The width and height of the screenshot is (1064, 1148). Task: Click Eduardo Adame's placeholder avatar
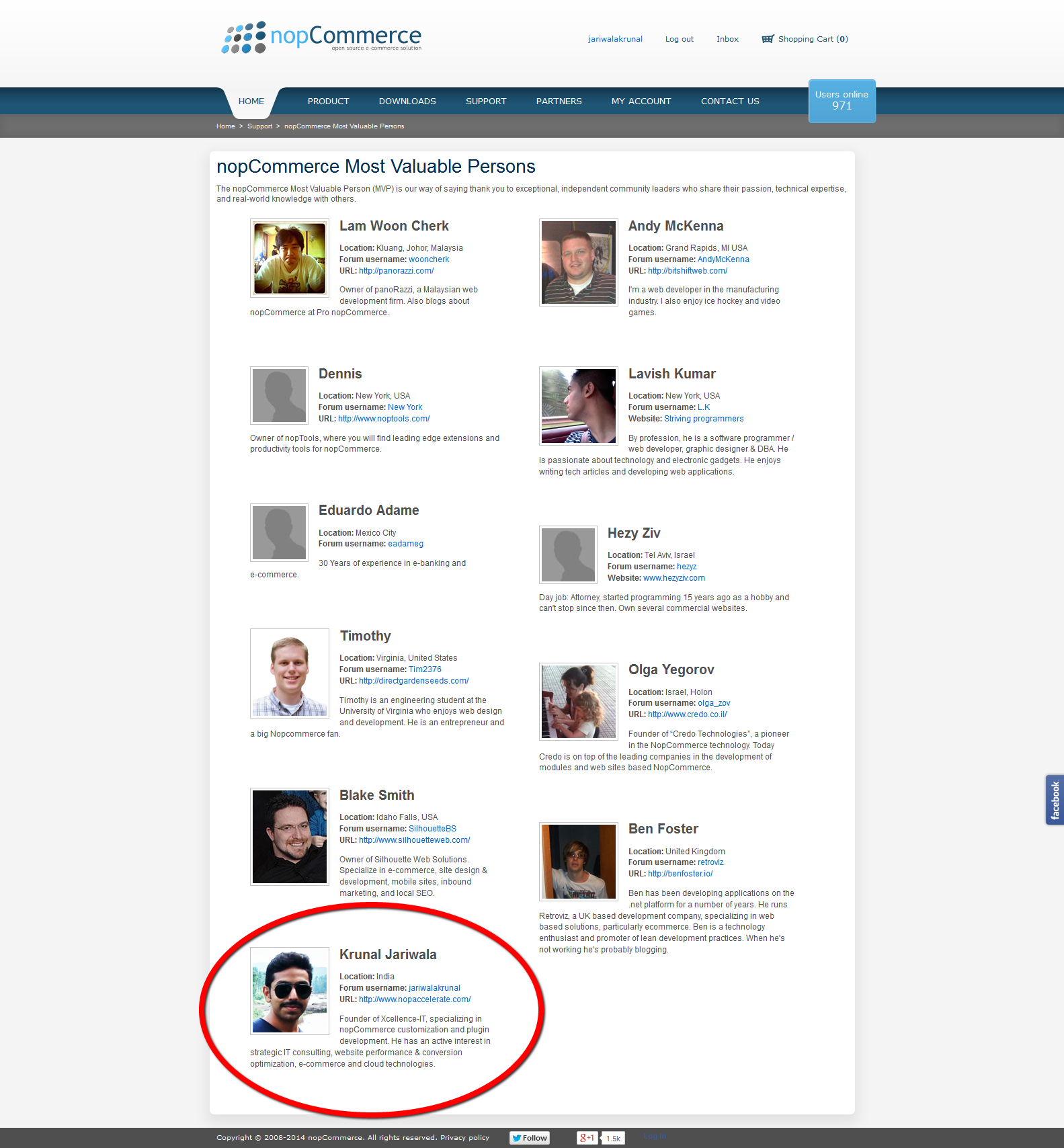tap(280, 532)
